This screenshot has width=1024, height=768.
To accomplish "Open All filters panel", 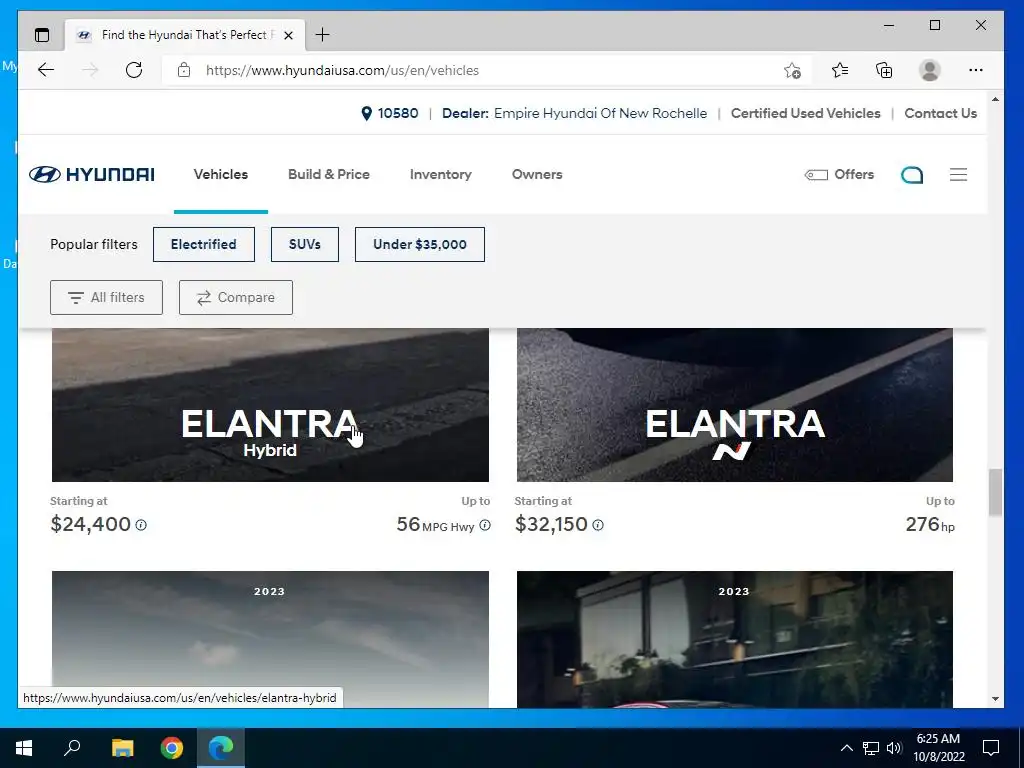I will pos(106,297).
